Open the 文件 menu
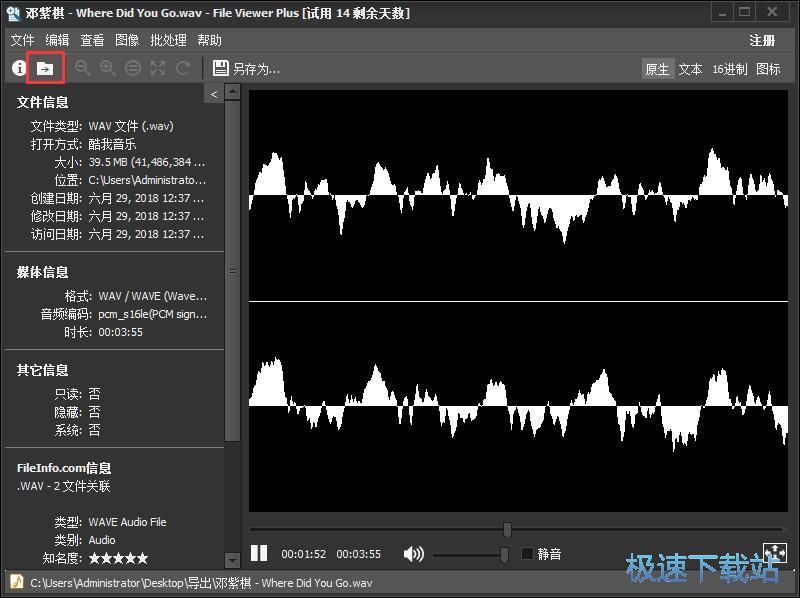 tap(22, 40)
